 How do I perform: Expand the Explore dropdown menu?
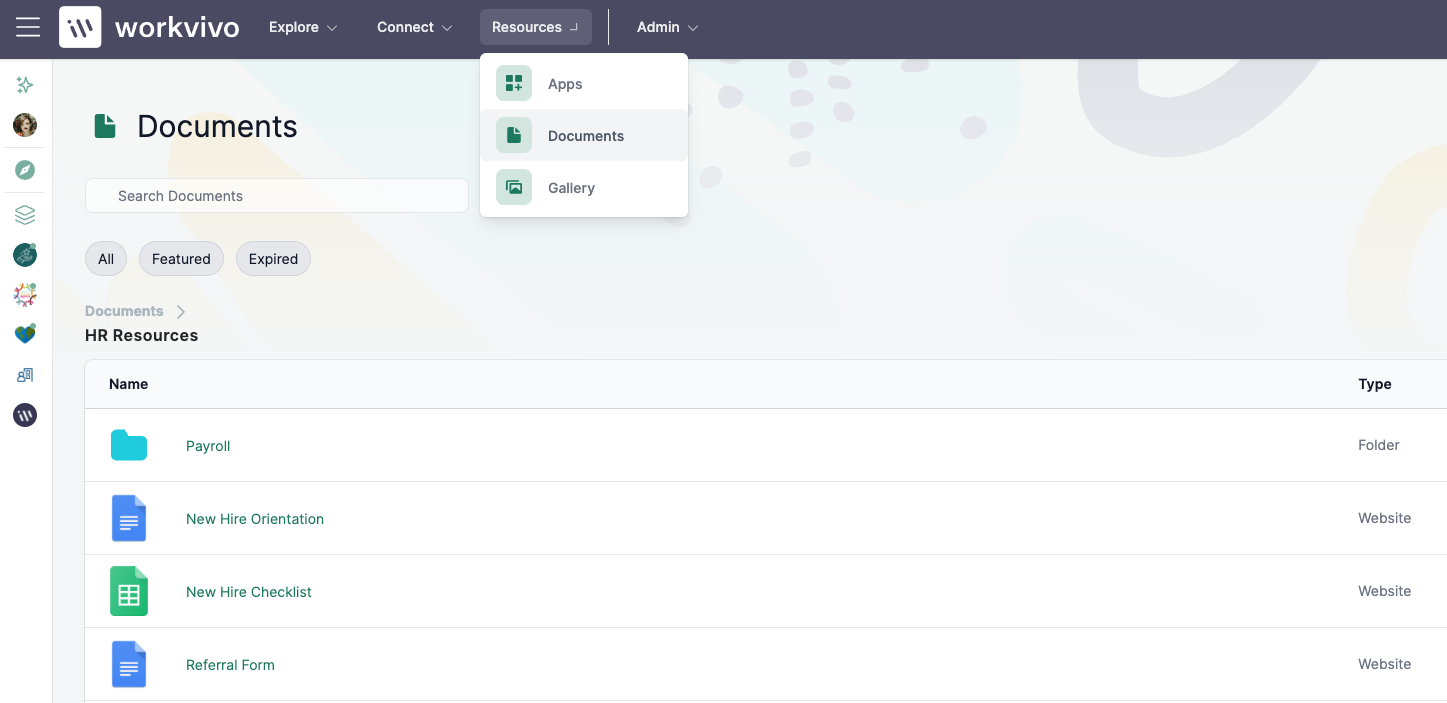tap(303, 27)
